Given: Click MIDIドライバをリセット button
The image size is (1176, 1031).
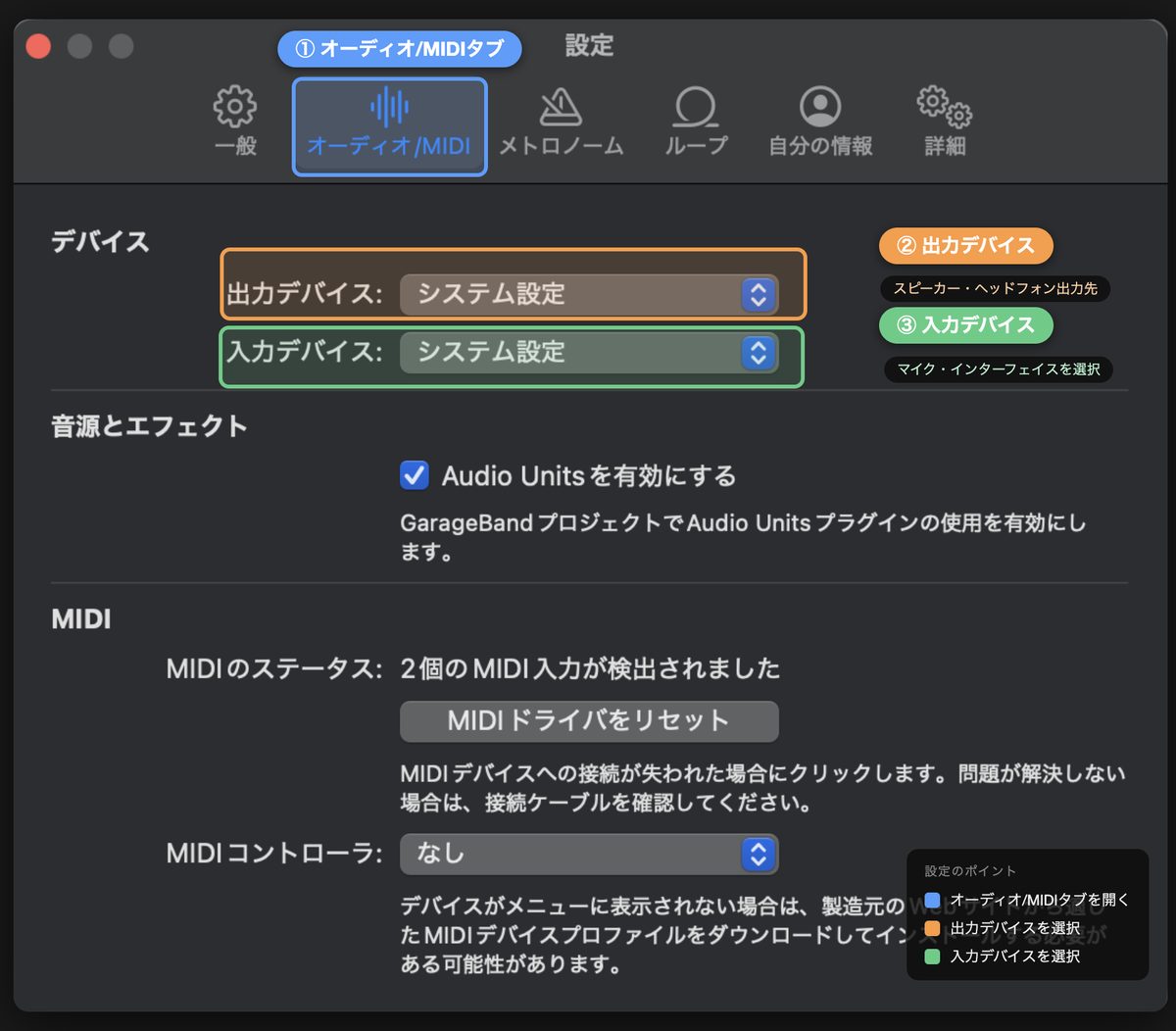Looking at the screenshot, I should point(589,721).
